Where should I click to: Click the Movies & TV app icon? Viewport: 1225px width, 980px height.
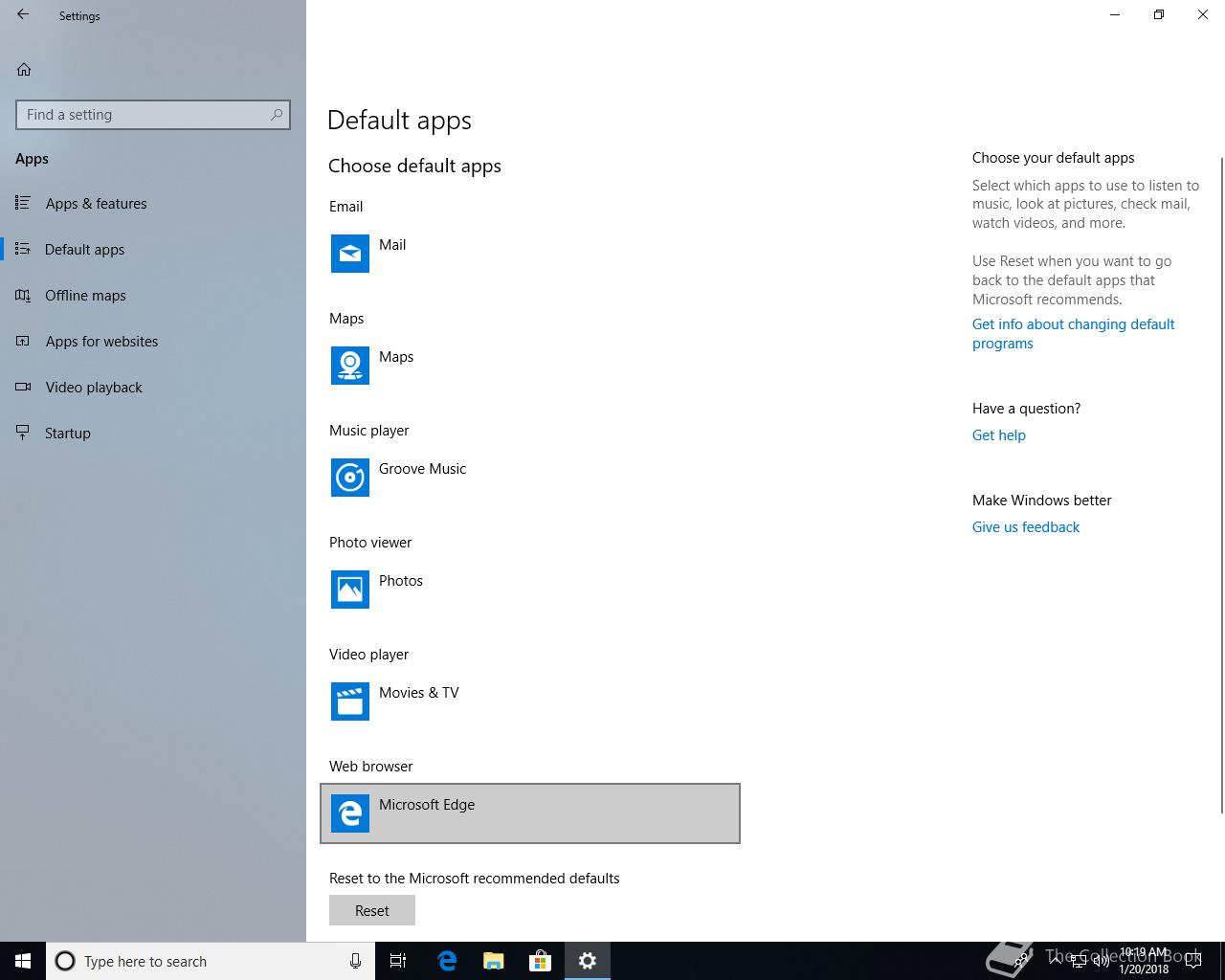click(x=350, y=702)
